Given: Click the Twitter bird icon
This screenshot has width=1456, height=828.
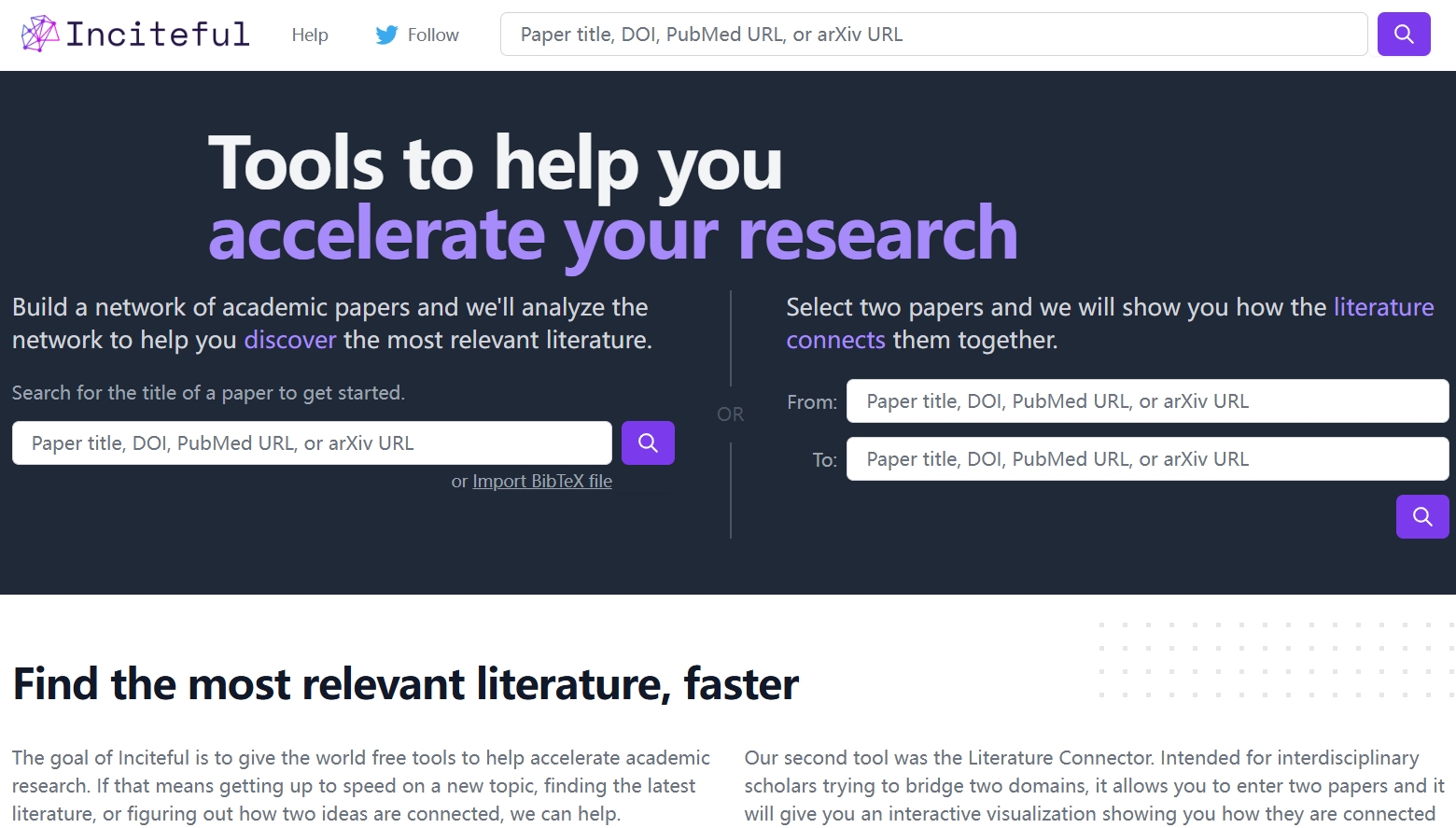Looking at the screenshot, I should (x=386, y=35).
